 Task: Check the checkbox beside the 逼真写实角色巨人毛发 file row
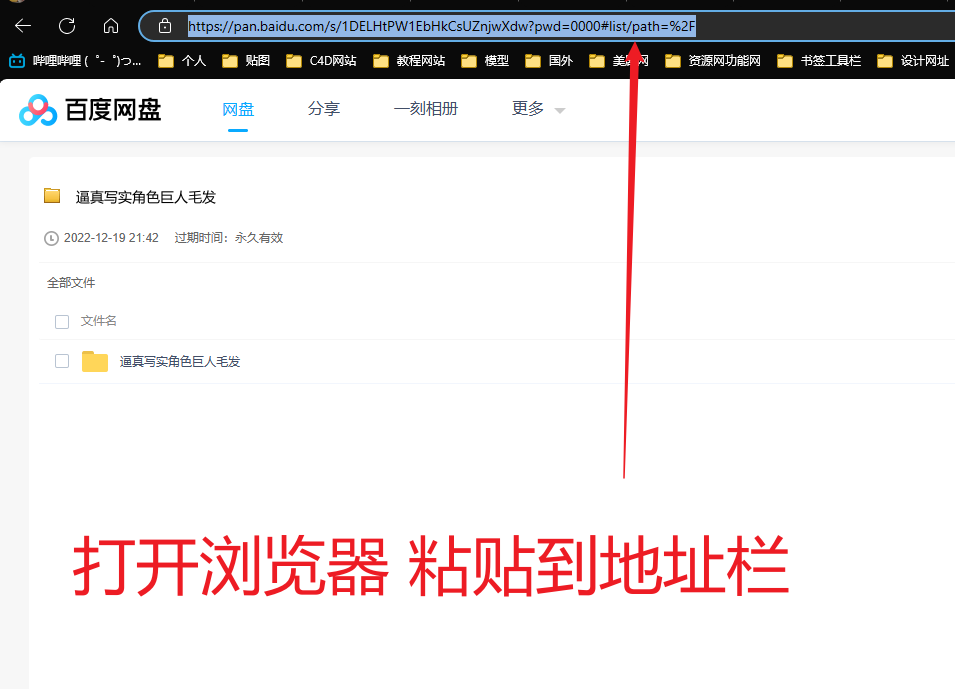click(61, 361)
